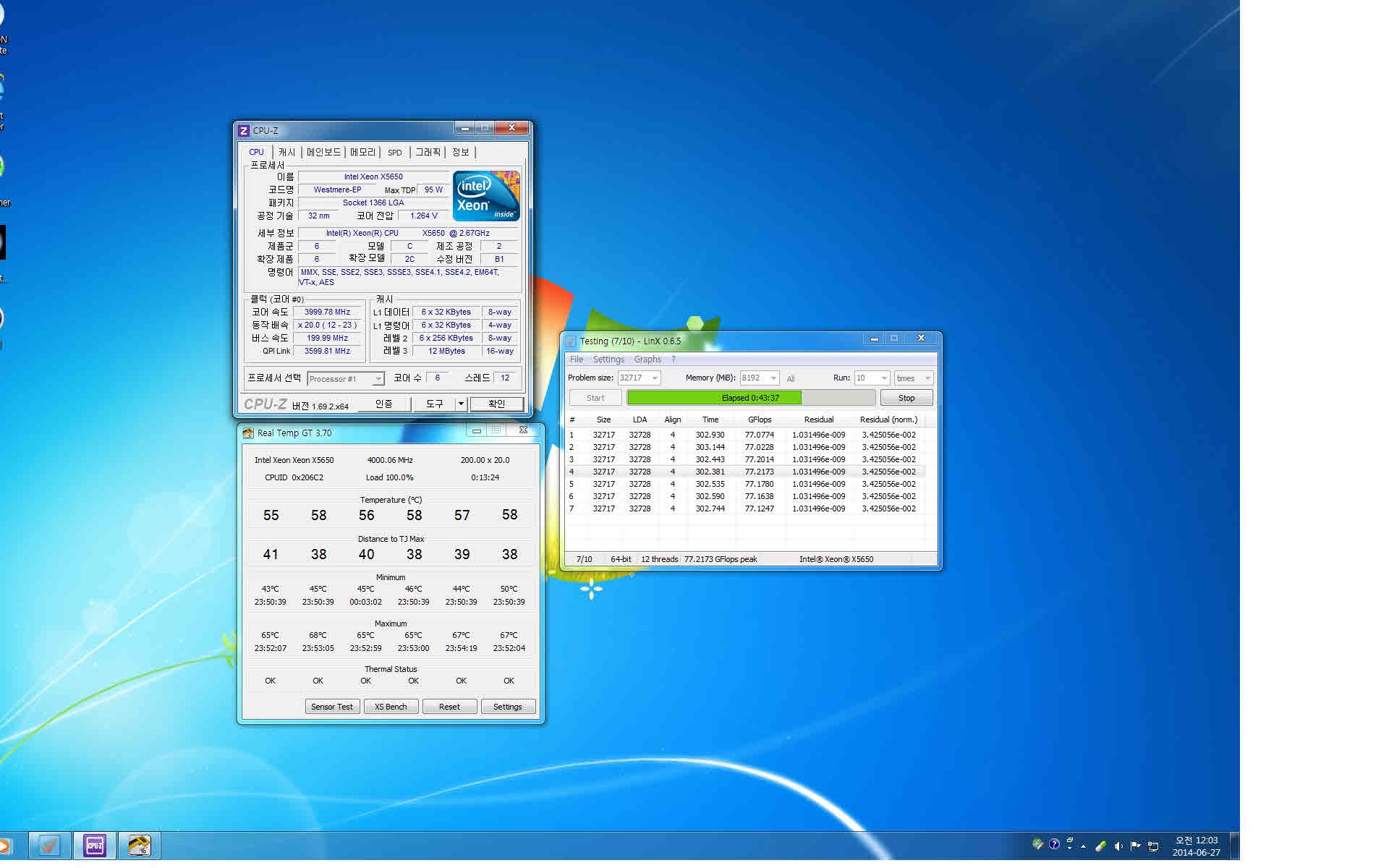This screenshot has height=868, width=1389.
Task: Click the Real Temp title bar icon
Action: coord(248,433)
